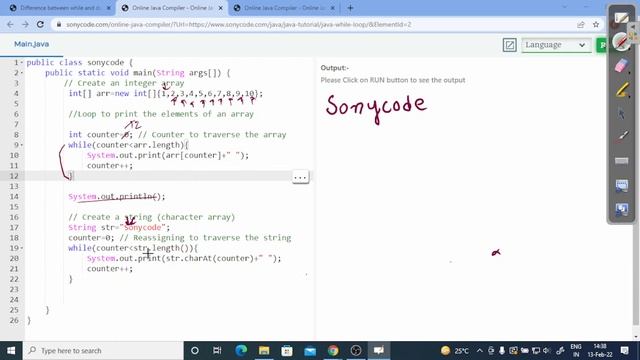This screenshot has height=360, width=640.
Task: Open the Language dropdown
Action: point(556,45)
